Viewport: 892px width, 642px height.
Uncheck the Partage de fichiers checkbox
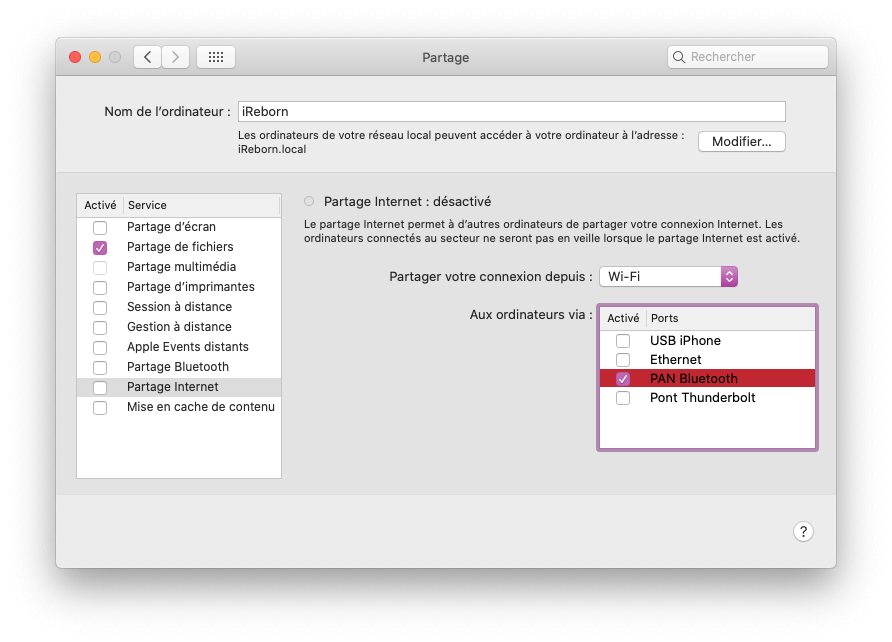(100, 247)
